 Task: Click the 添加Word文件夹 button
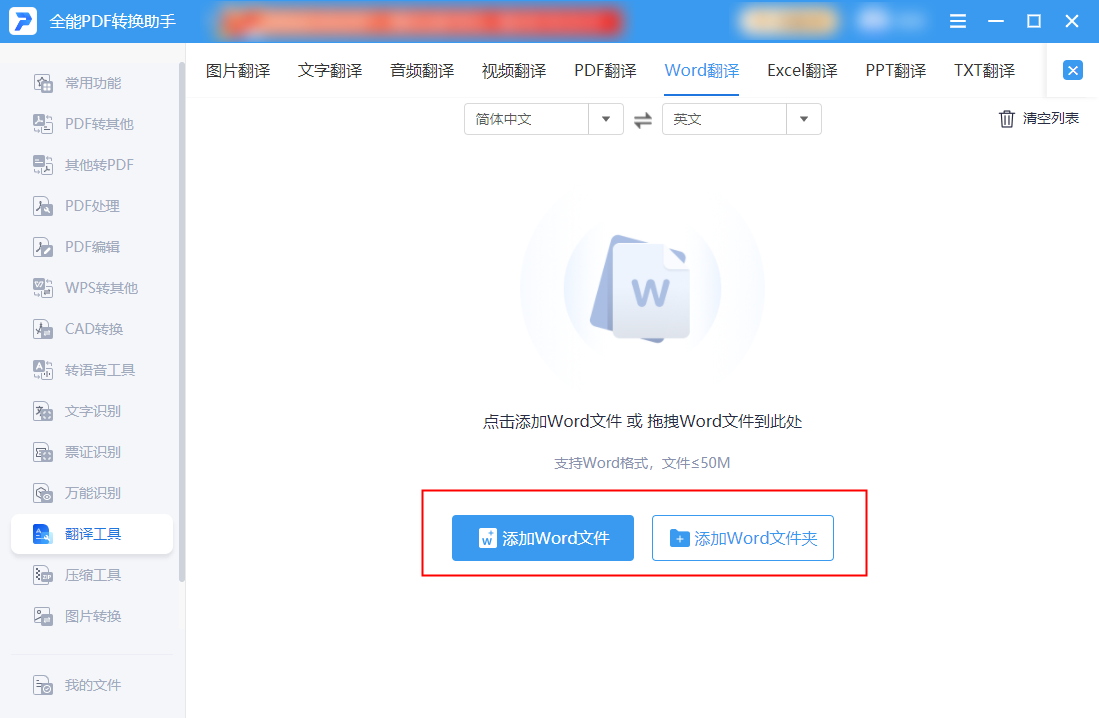pyautogui.click(x=742, y=538)
